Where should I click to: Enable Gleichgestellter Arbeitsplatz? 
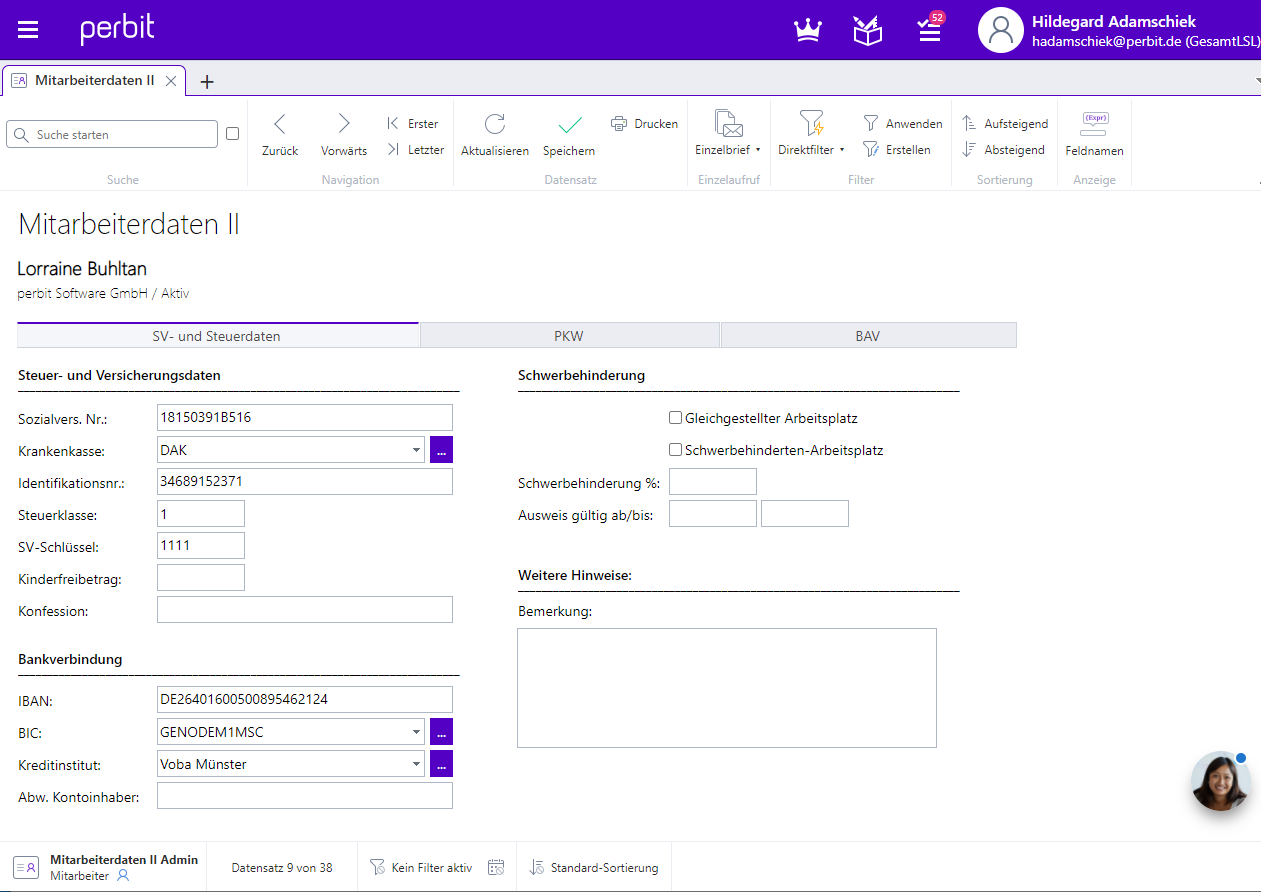675,417
